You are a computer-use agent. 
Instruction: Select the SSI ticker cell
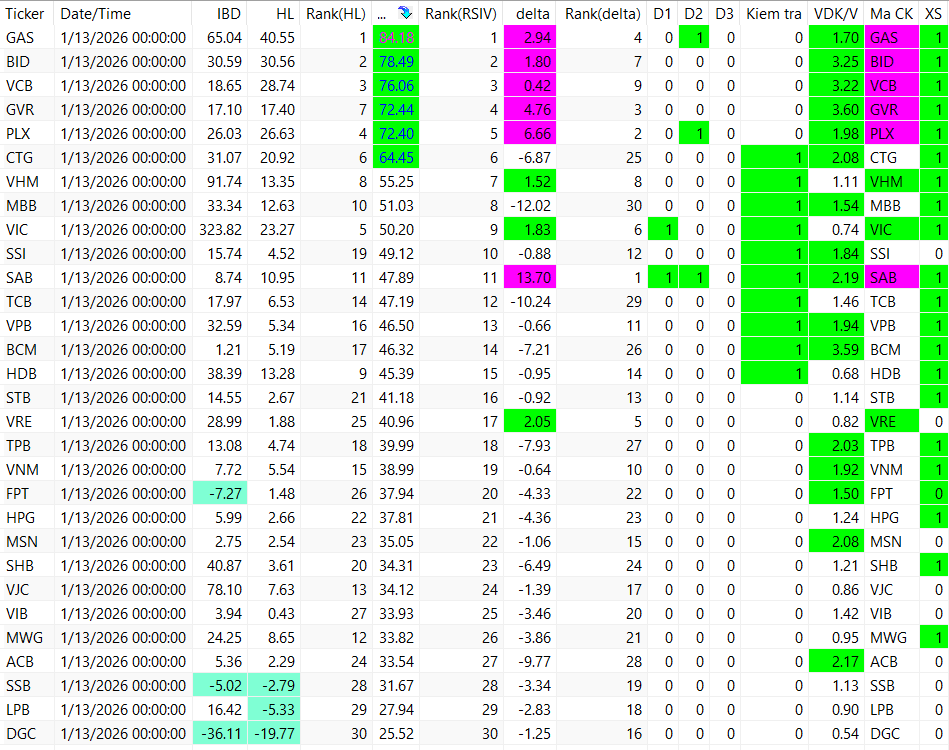pyautogui.click(x=27, y=254)
